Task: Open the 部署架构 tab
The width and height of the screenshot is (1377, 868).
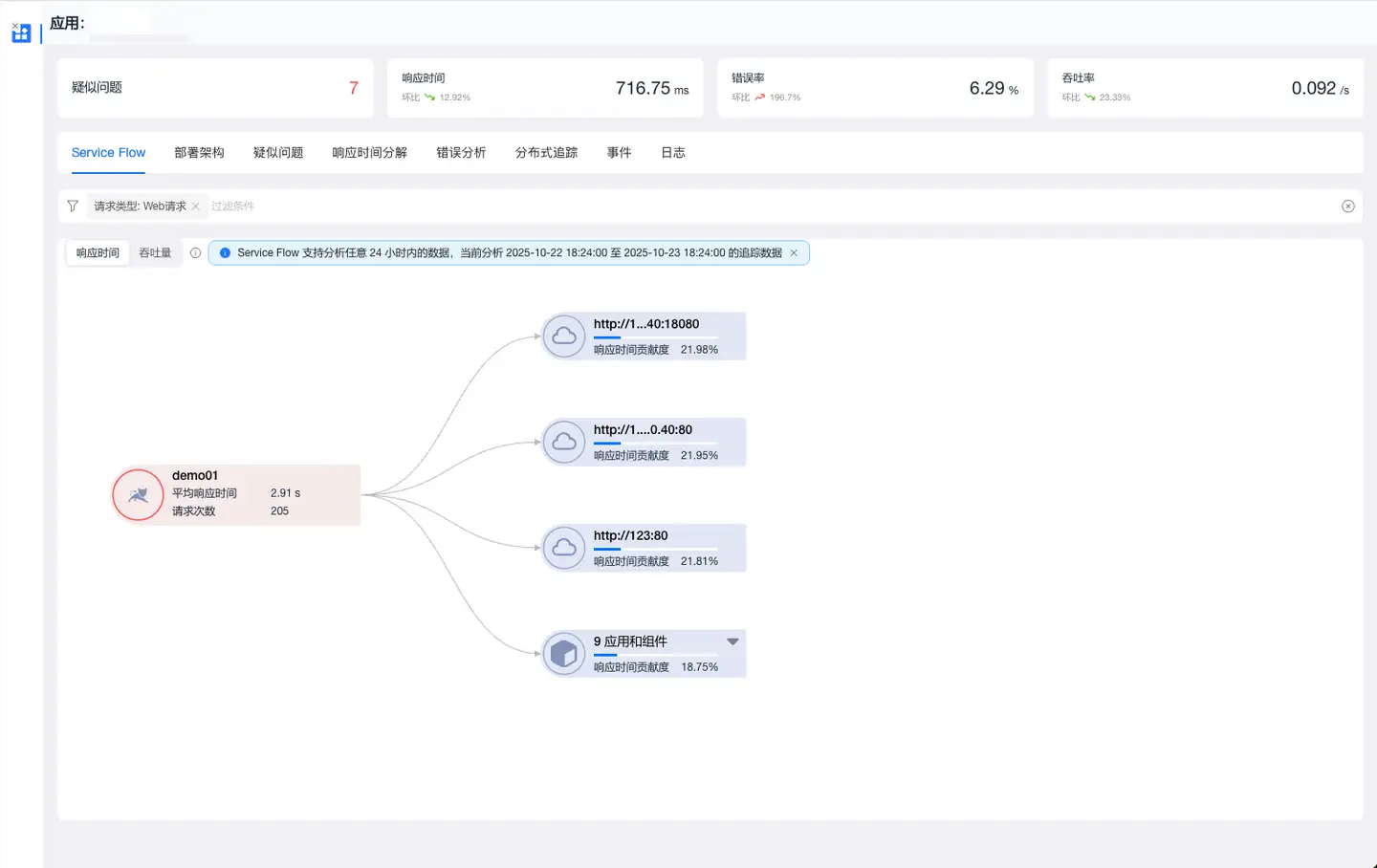Action: pos(199,153)
